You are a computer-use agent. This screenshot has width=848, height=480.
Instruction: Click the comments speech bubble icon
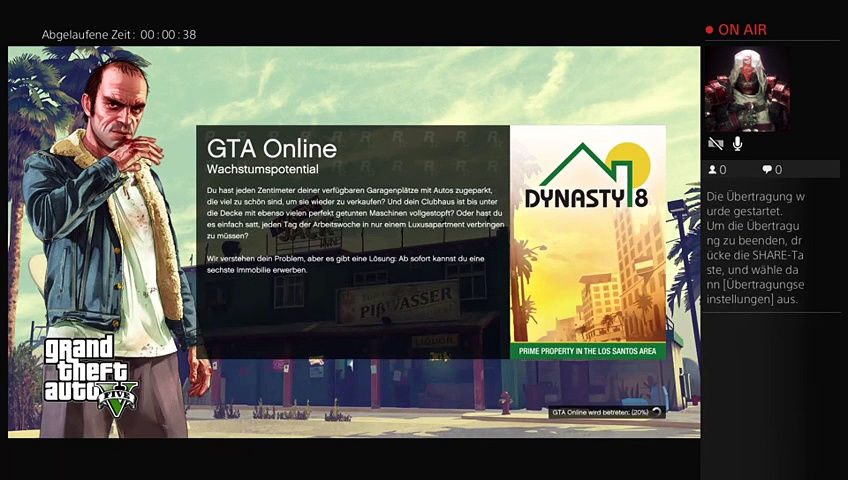(767, 170)
